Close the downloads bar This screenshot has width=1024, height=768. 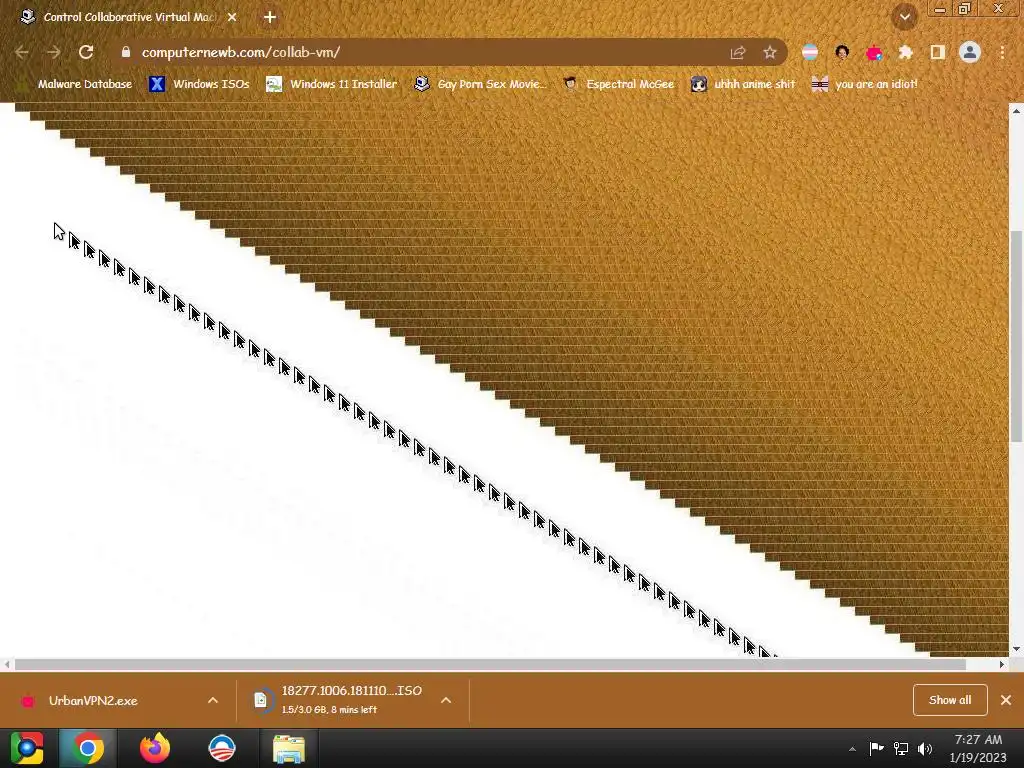[1006, 700]
